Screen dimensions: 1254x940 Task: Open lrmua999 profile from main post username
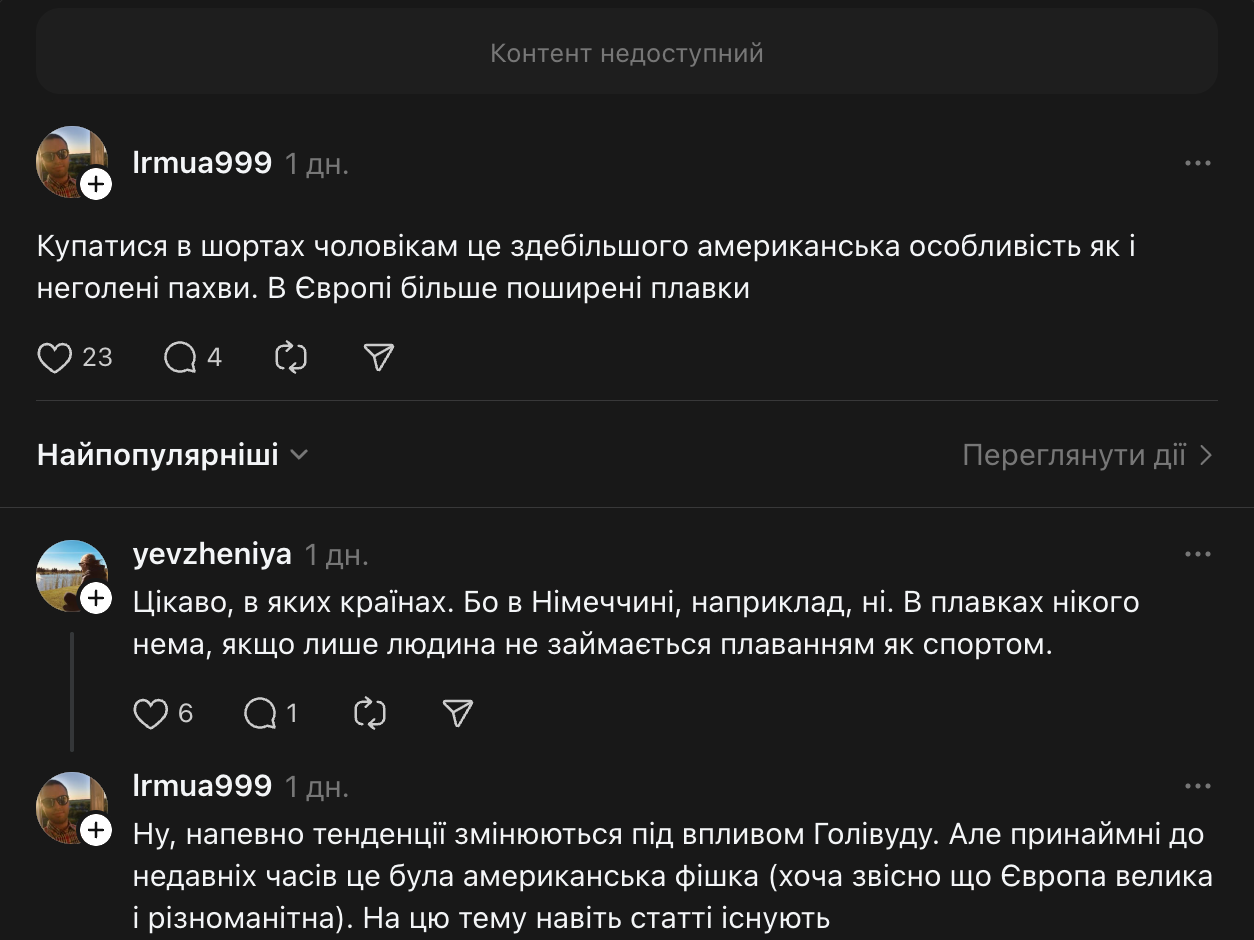tap(202, 163)
